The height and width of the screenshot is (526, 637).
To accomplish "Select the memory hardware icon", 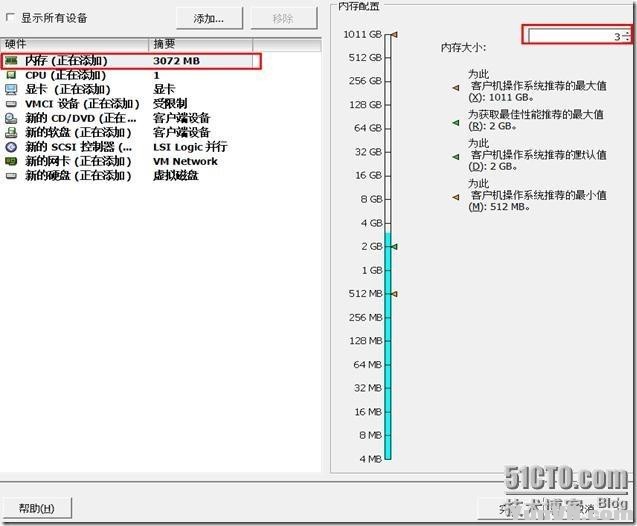I will point(11,61).
